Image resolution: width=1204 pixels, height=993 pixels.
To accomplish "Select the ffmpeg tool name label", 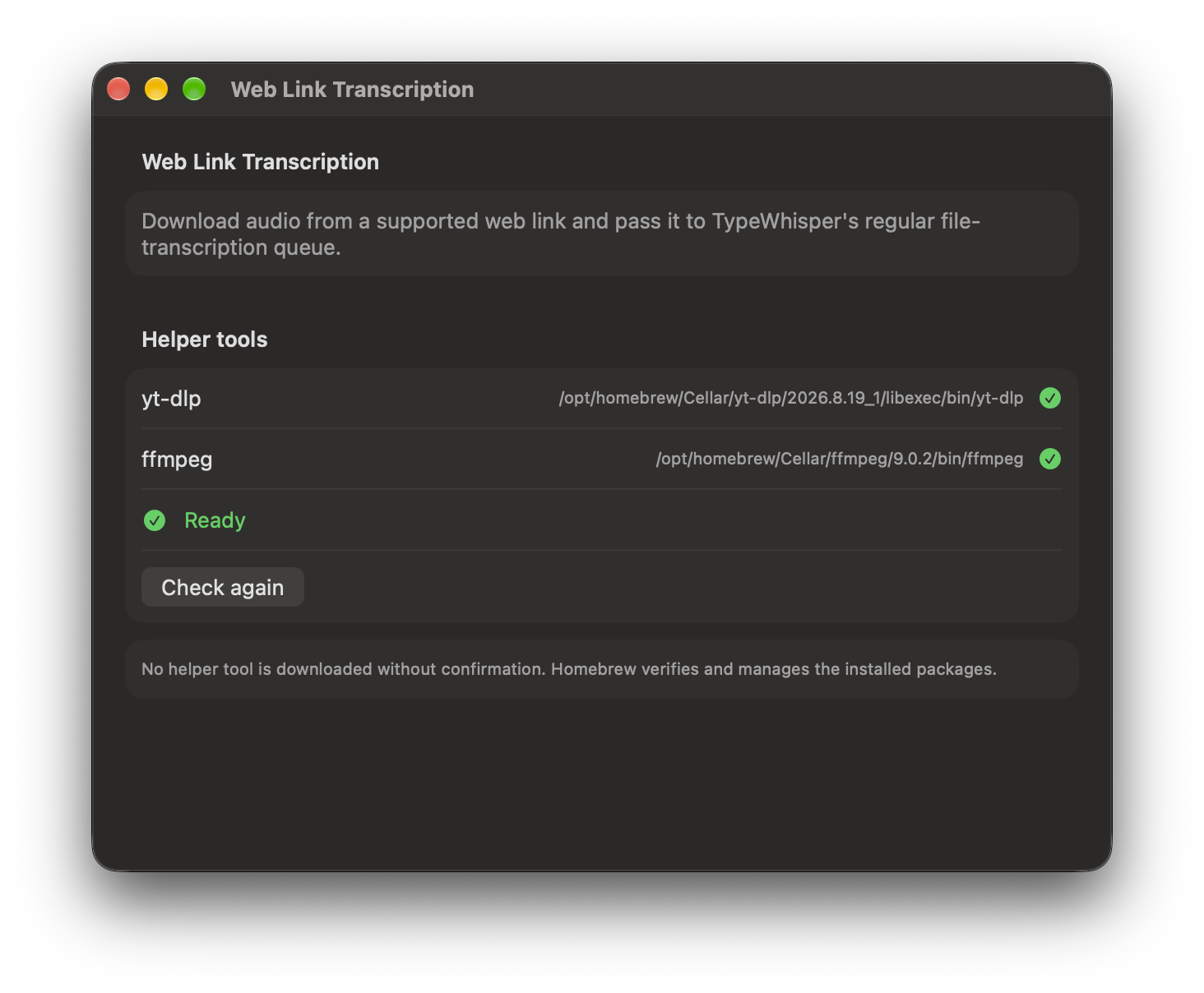I will [x=177, y=460].
